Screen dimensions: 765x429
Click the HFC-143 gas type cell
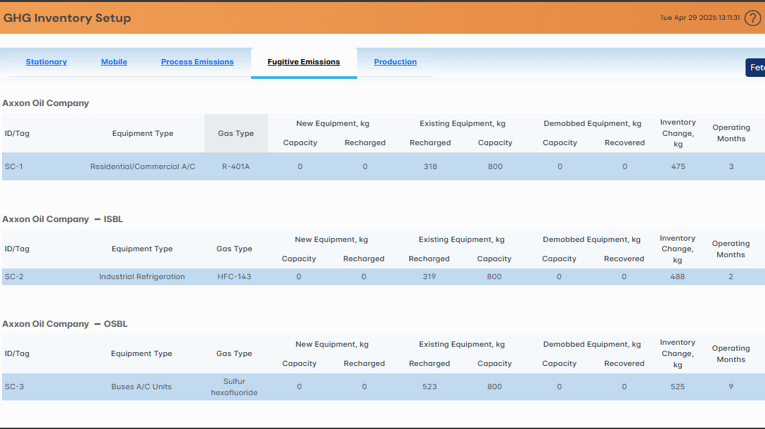234,277
